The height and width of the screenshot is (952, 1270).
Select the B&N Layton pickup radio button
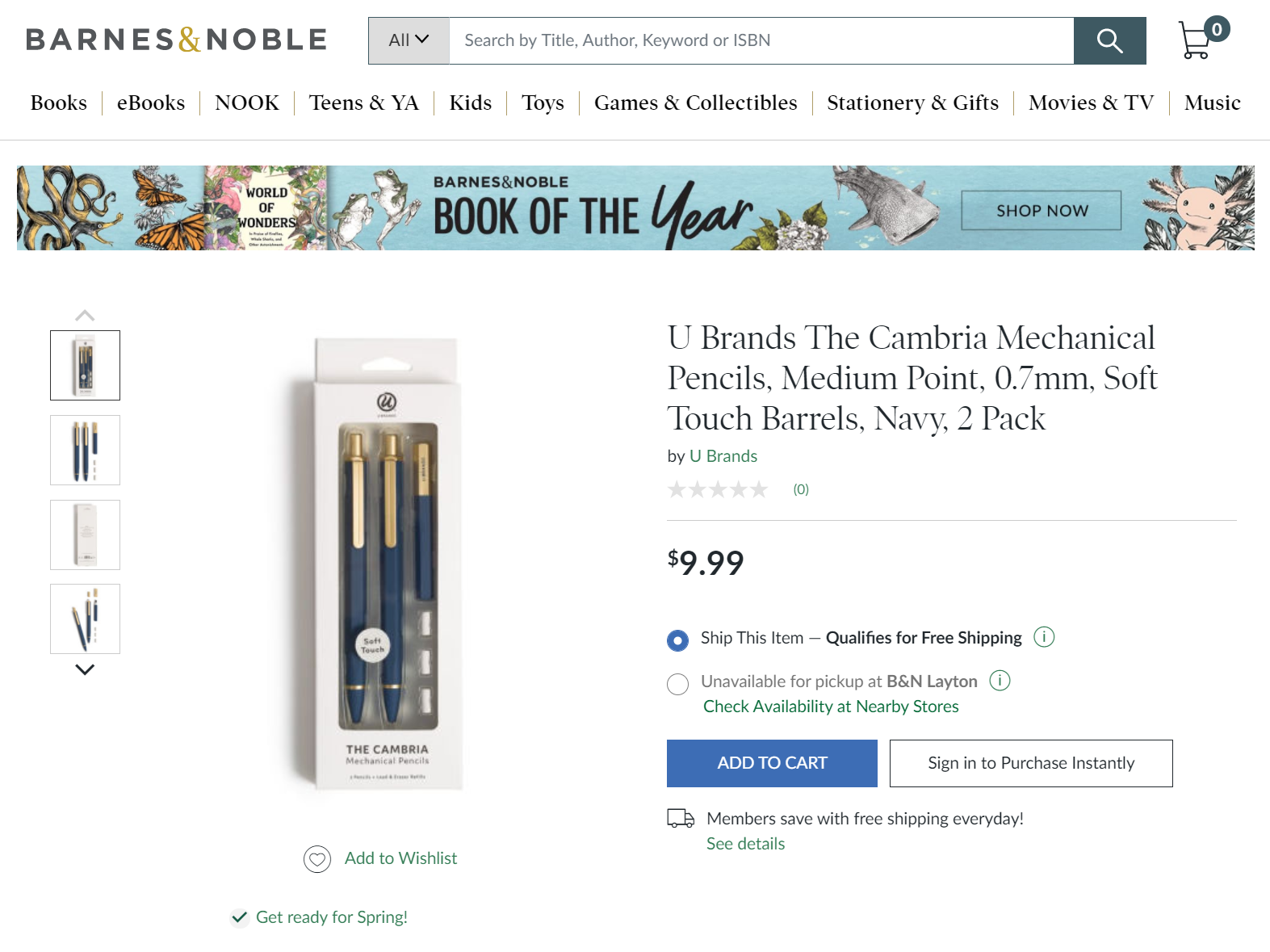(678, 684)
